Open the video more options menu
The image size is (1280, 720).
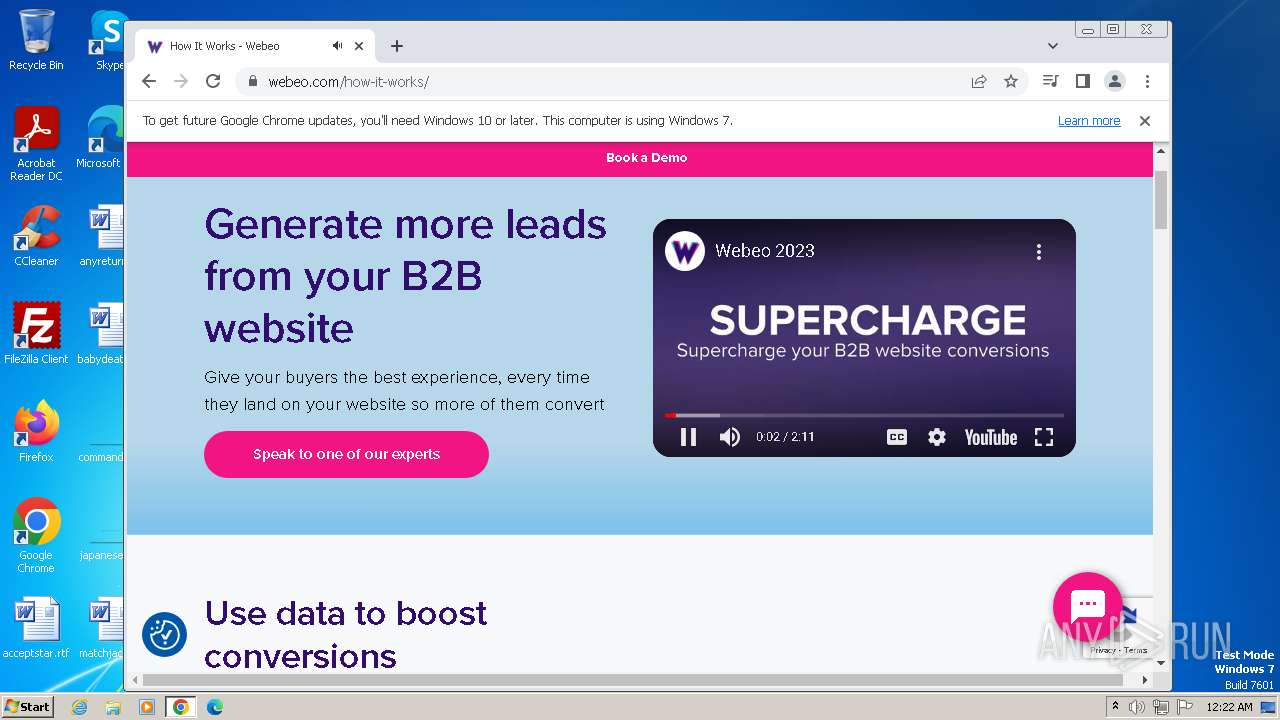coord(1039,252)
